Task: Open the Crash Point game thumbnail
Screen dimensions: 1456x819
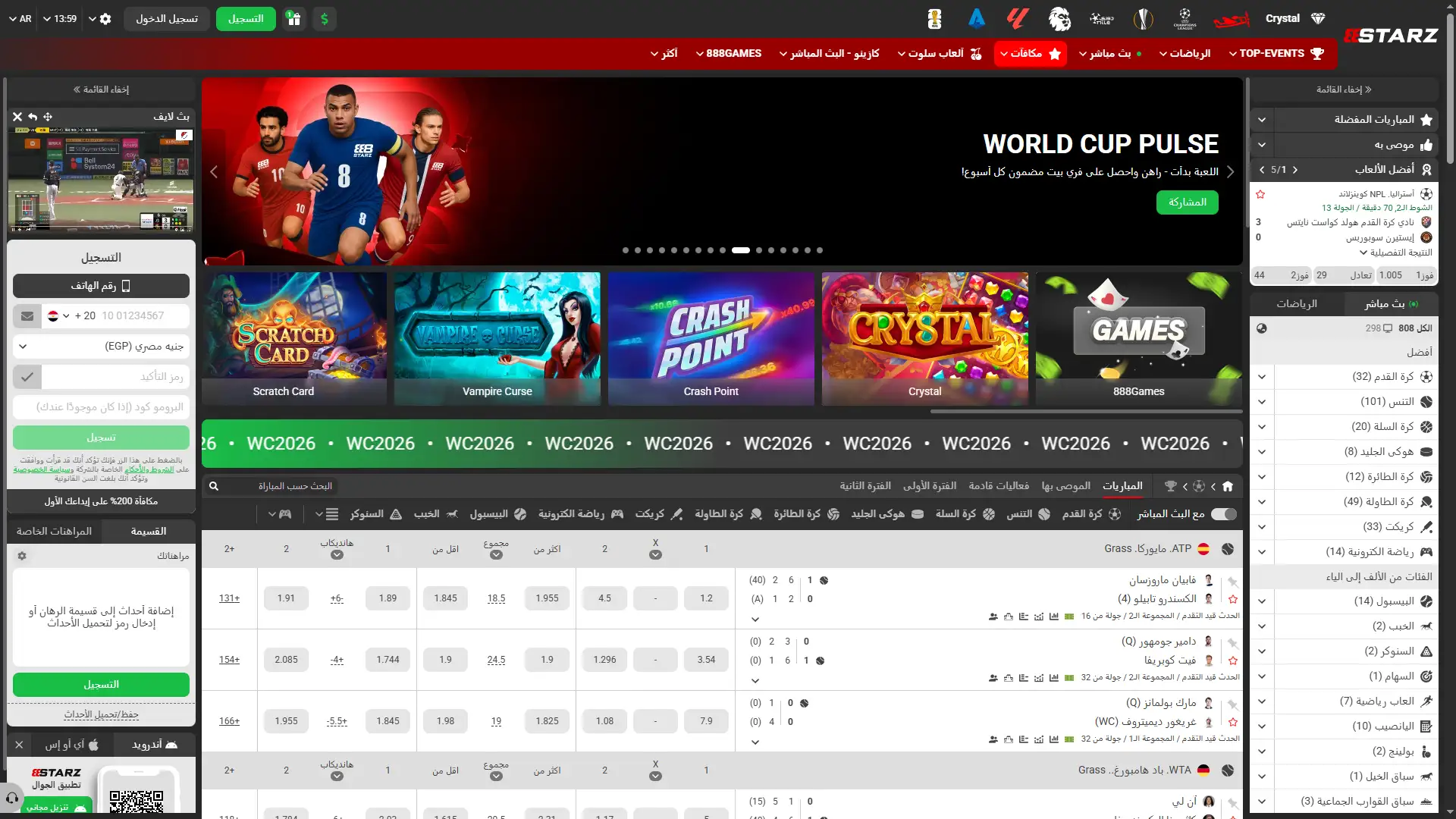Action: tap(711, 339)
